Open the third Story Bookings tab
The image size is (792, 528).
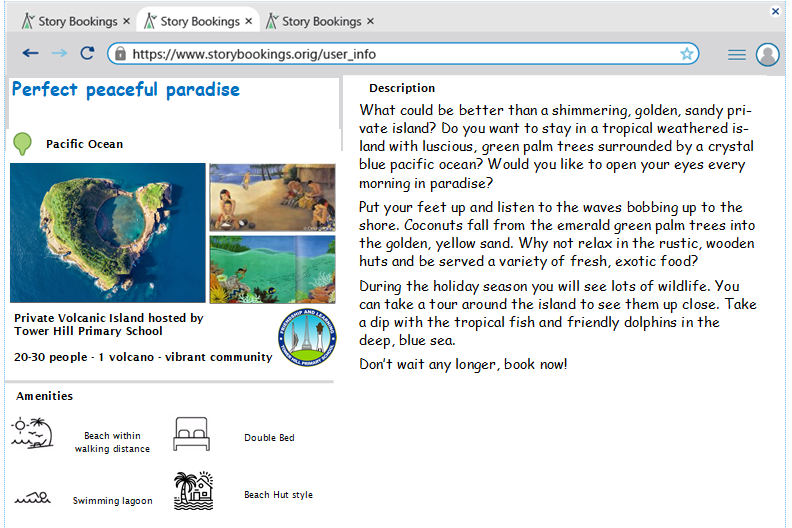320,21
